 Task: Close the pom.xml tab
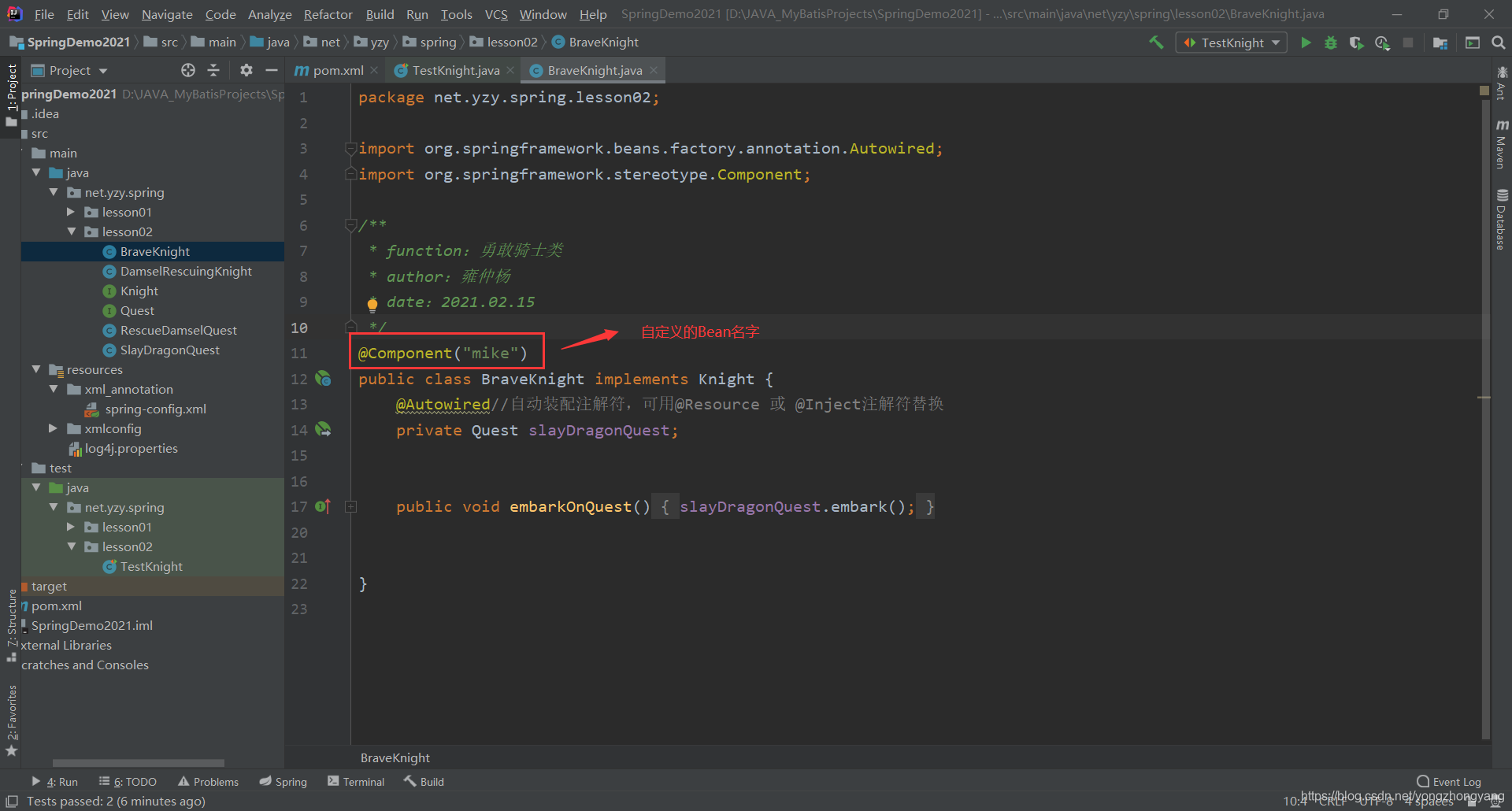374,70
